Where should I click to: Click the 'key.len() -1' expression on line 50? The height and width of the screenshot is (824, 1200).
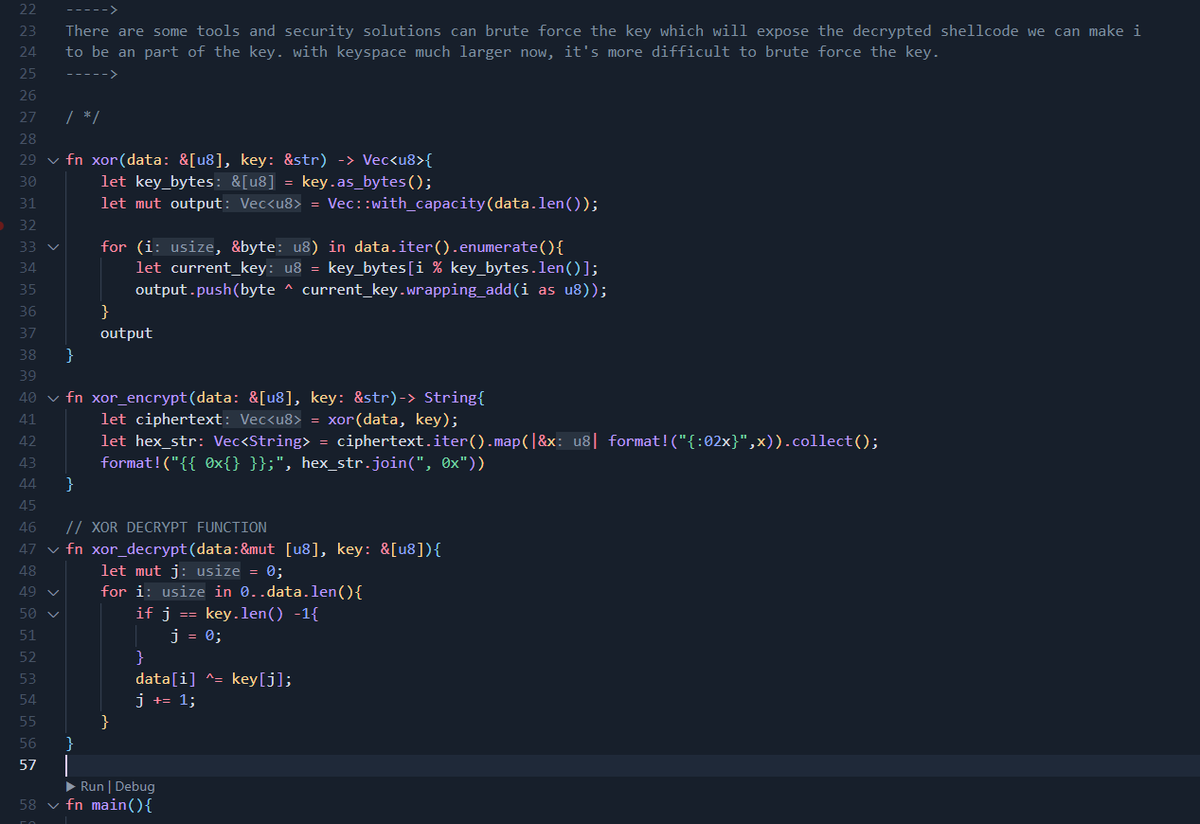click(258, 614)
